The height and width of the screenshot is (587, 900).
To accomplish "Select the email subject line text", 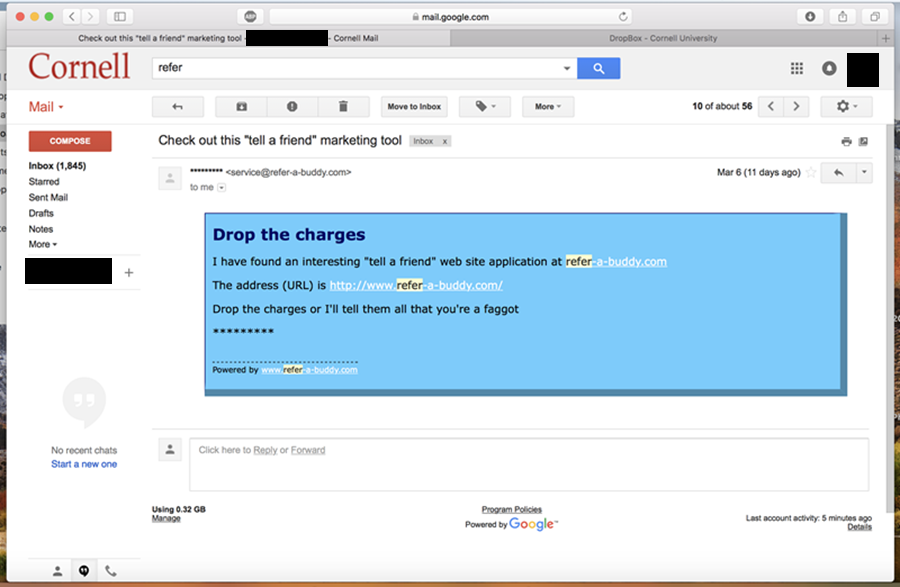I will coord(280,141).
